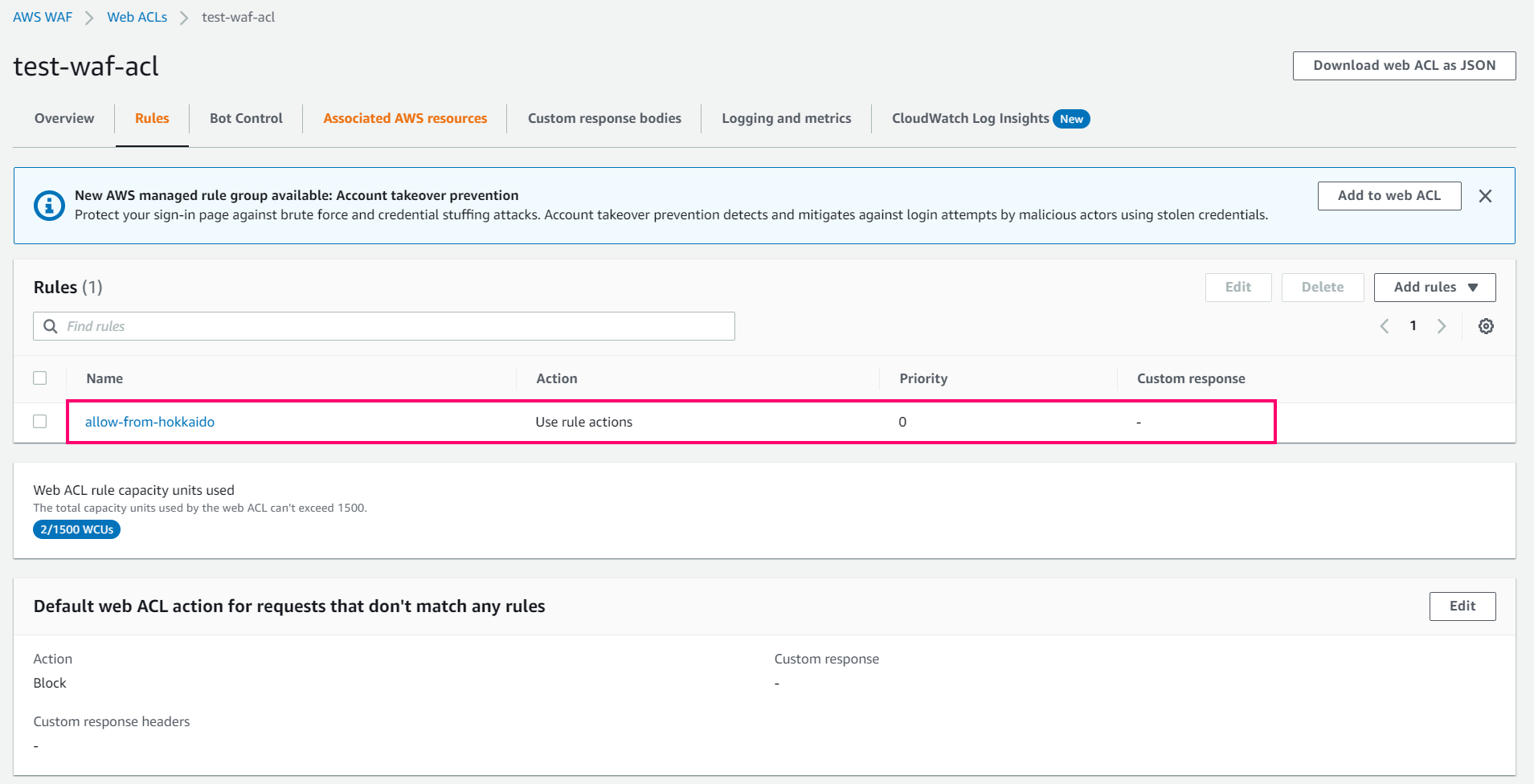Switch to Associated AWS resources tab
The image size is (1534, 784).
(405, 118)
